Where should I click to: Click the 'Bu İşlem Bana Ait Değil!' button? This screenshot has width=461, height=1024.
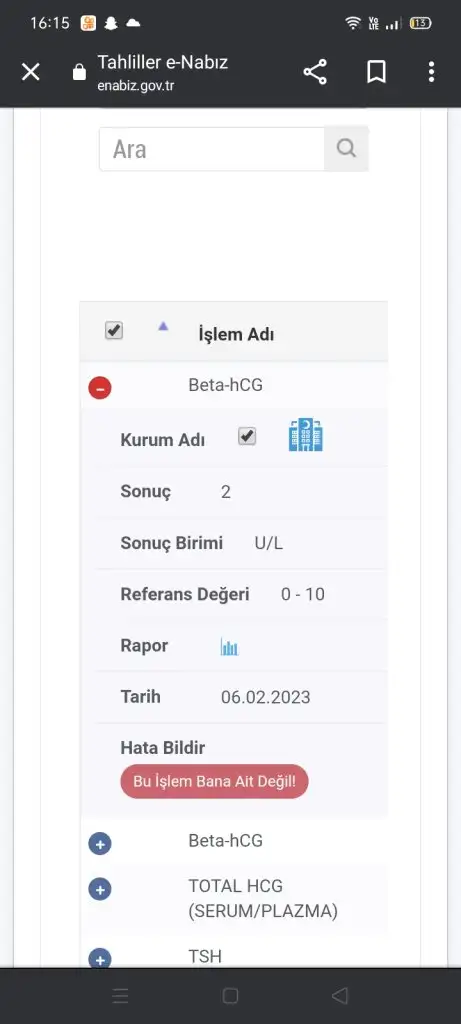pos(214,782)
